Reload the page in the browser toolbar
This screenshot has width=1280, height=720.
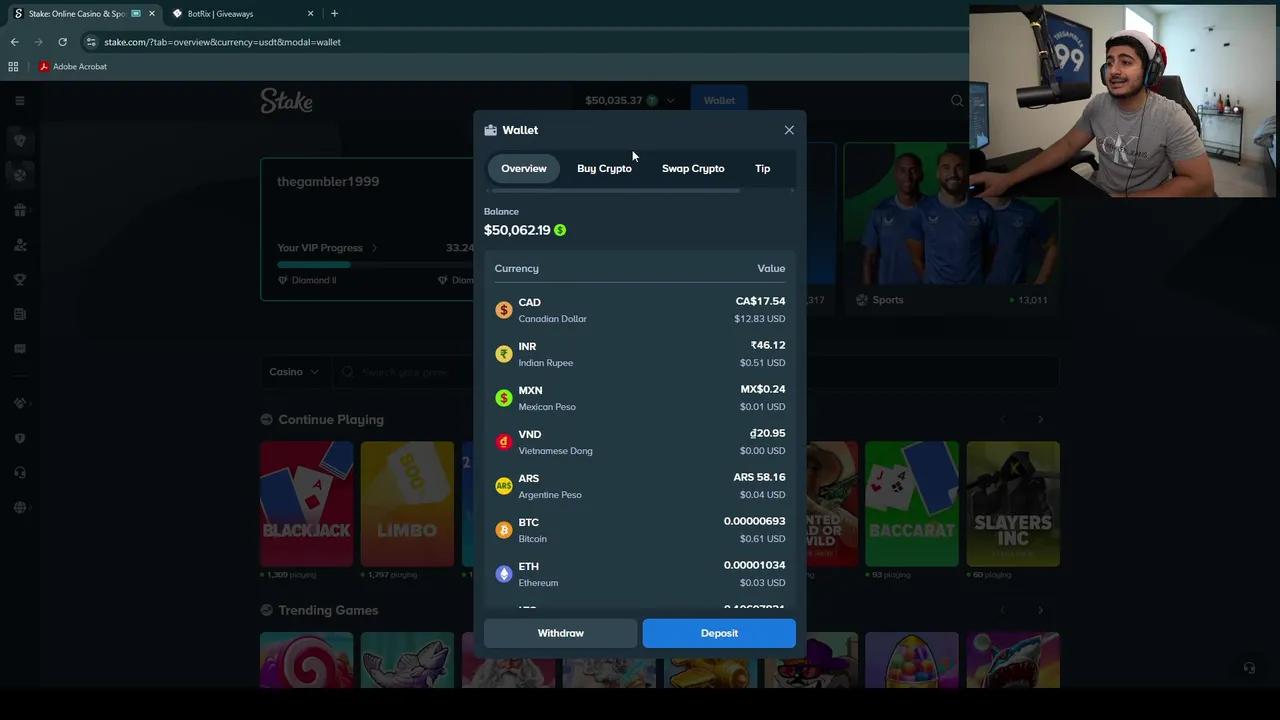(62, 42)
